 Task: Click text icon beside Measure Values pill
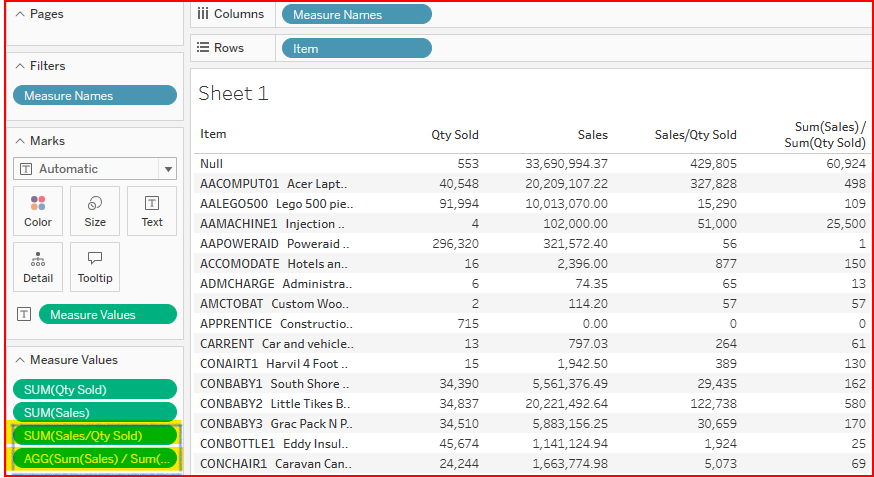point(24,314)
